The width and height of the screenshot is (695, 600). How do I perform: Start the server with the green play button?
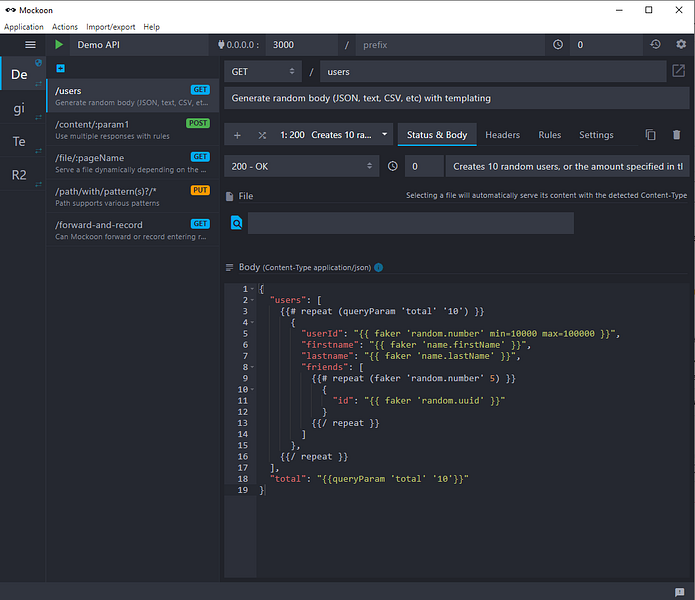point(59,45)
